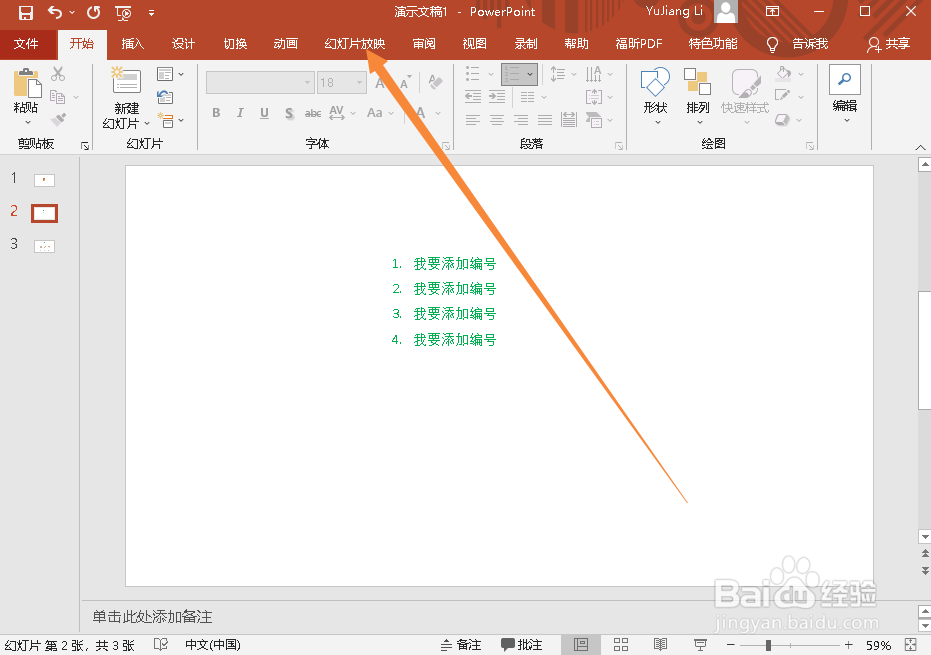931x655 pixels.
Task: Toggle the Bullets list button
Action: click(x=473, y=74)
